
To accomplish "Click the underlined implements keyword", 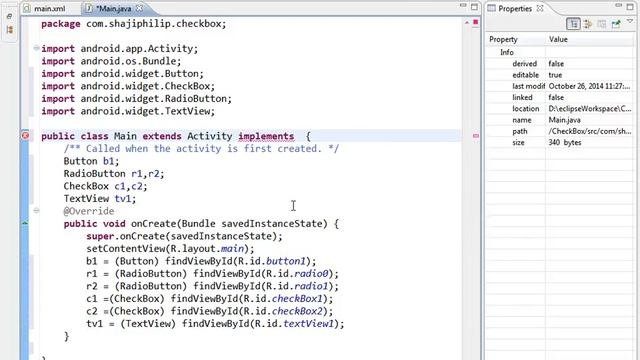I will [x=266, y=136].
